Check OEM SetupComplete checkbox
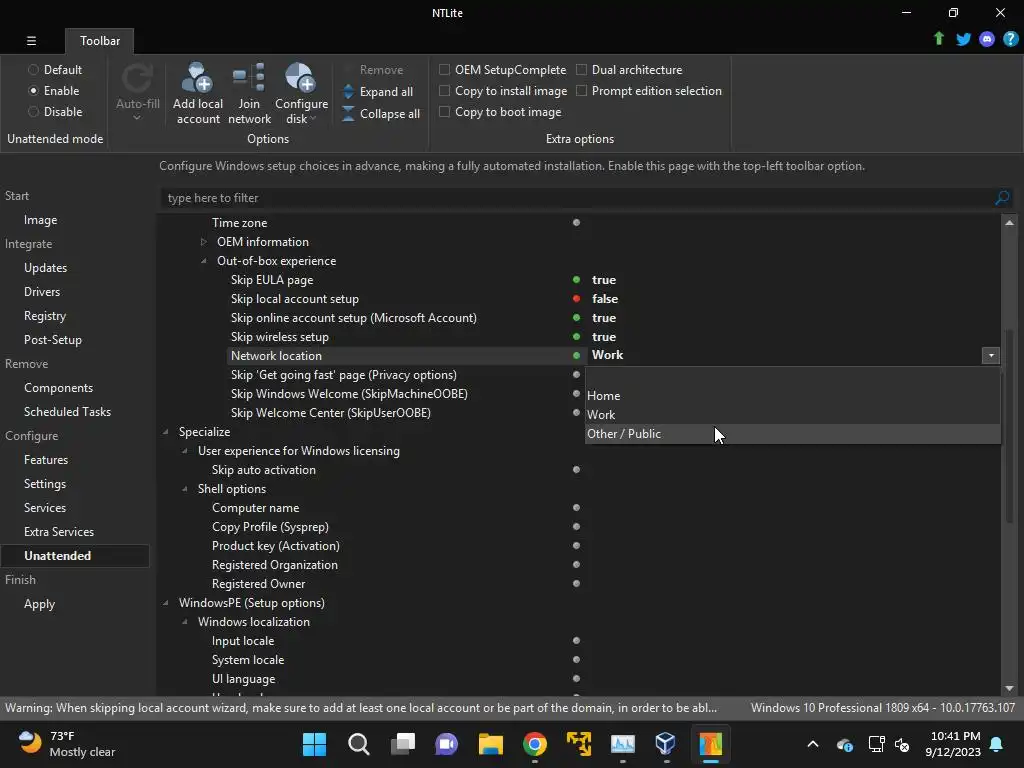This screenshot has width=1024, height=768. 444,69
